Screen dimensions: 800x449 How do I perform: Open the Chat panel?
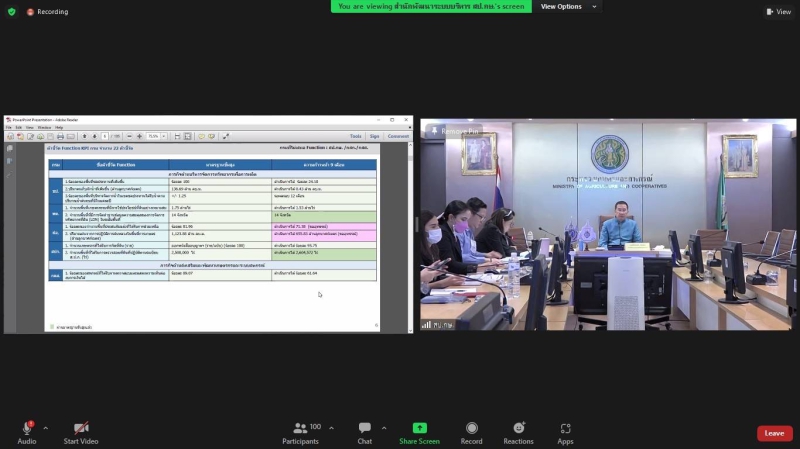(x=364, y=428)
